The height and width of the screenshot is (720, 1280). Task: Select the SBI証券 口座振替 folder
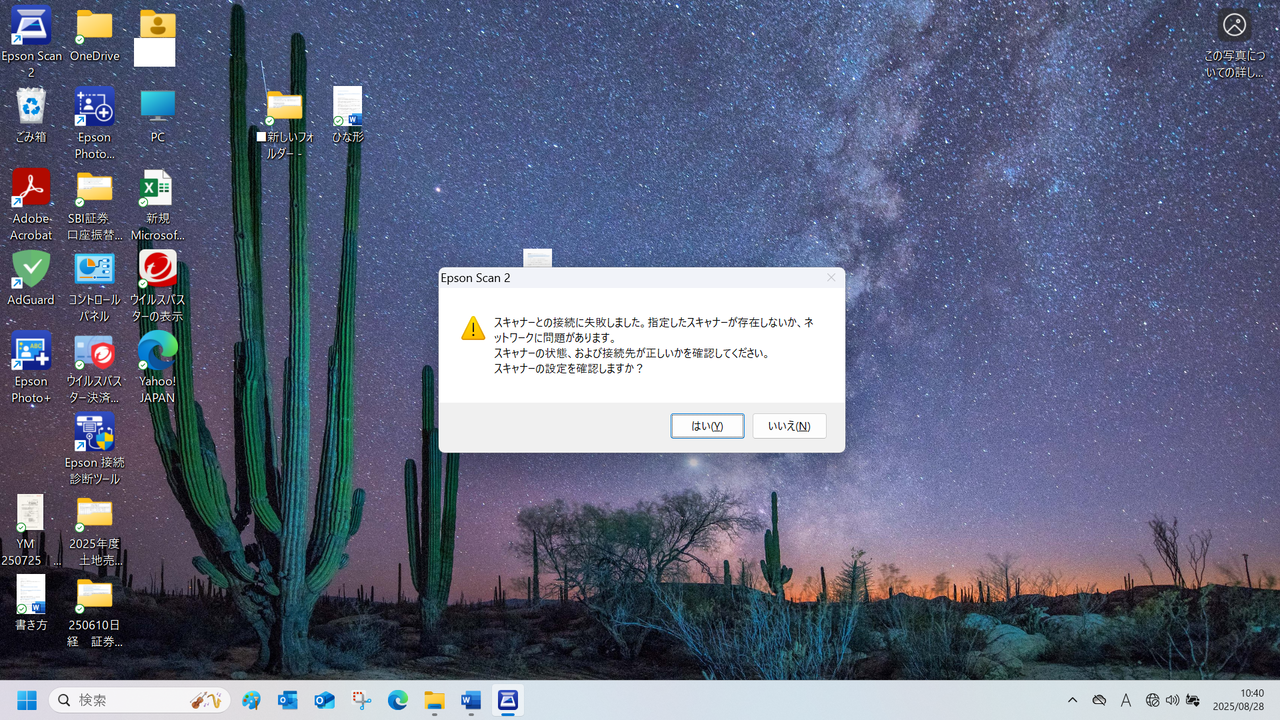tap(95, 205)
